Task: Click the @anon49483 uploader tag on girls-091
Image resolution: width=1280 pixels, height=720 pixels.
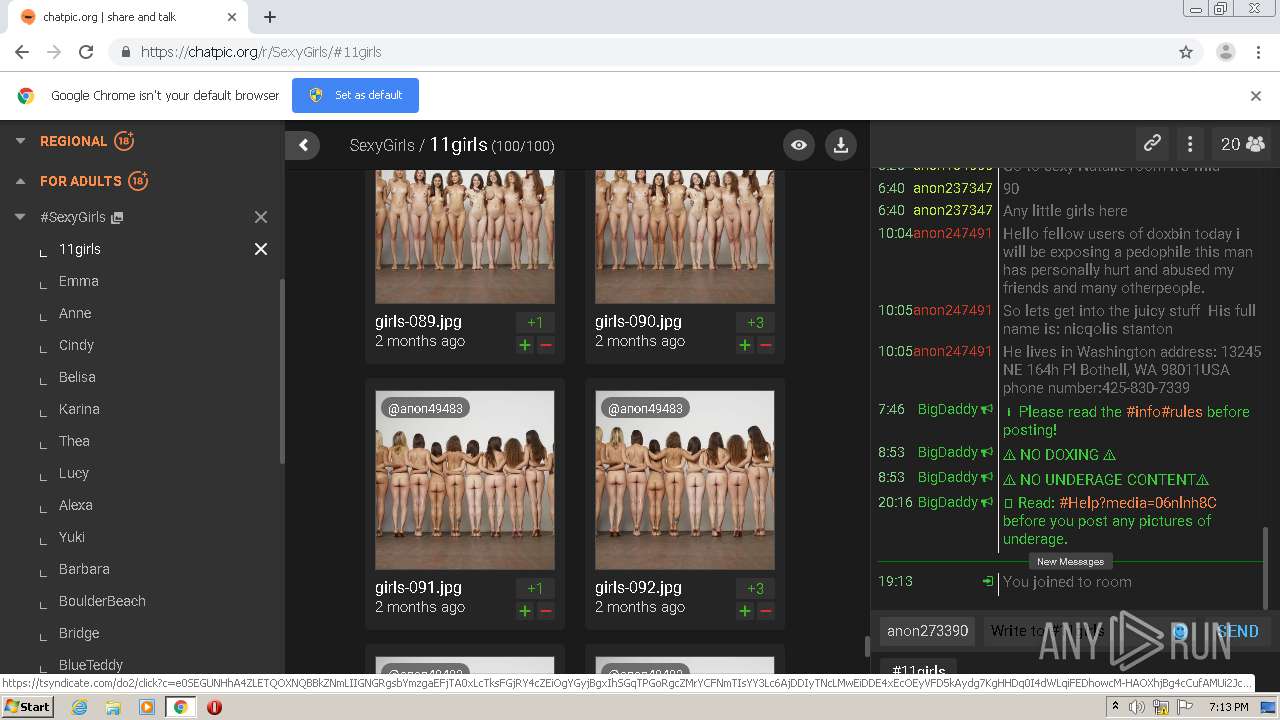Action: [425, 408]
